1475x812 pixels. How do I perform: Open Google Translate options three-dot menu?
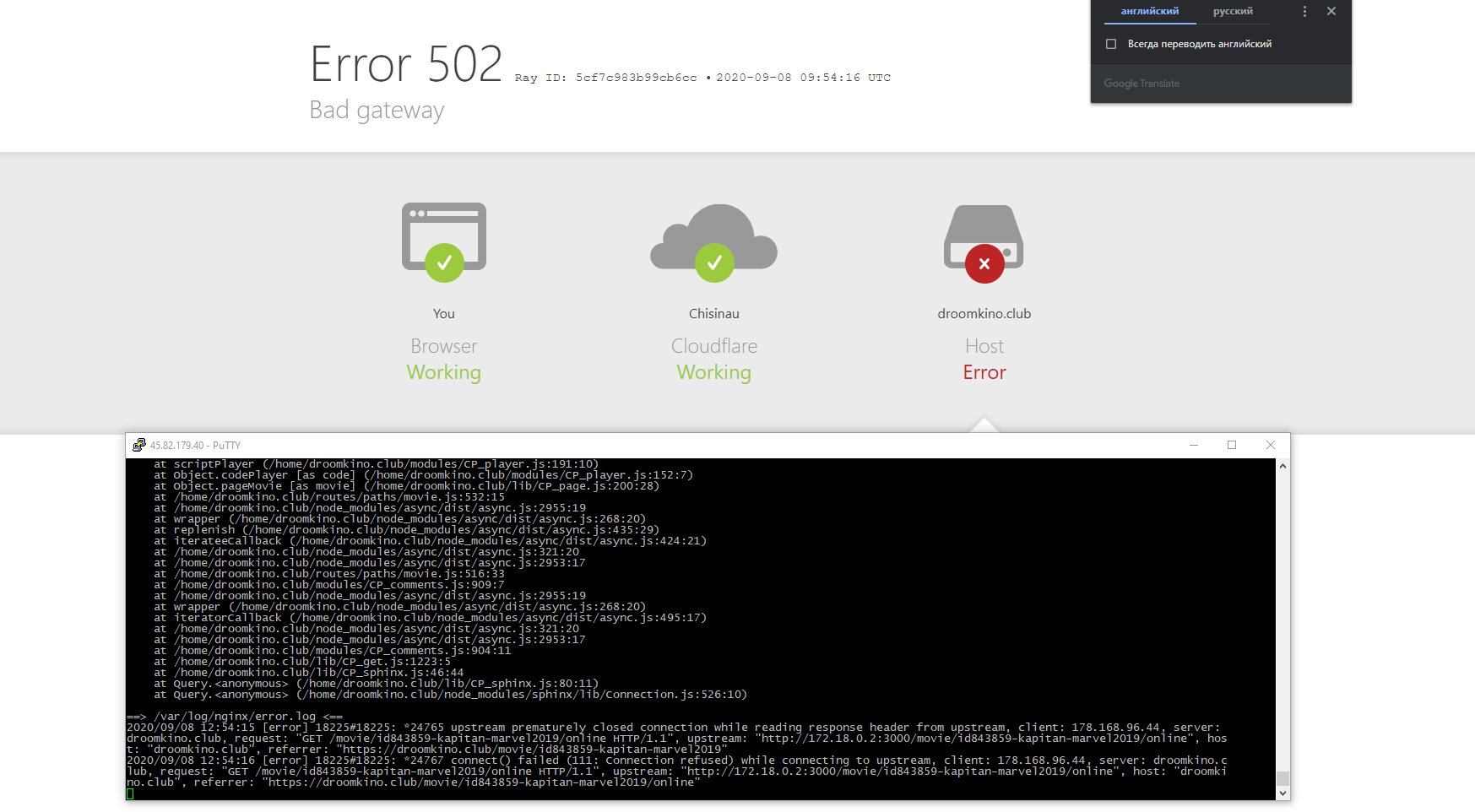[1304, 12]
